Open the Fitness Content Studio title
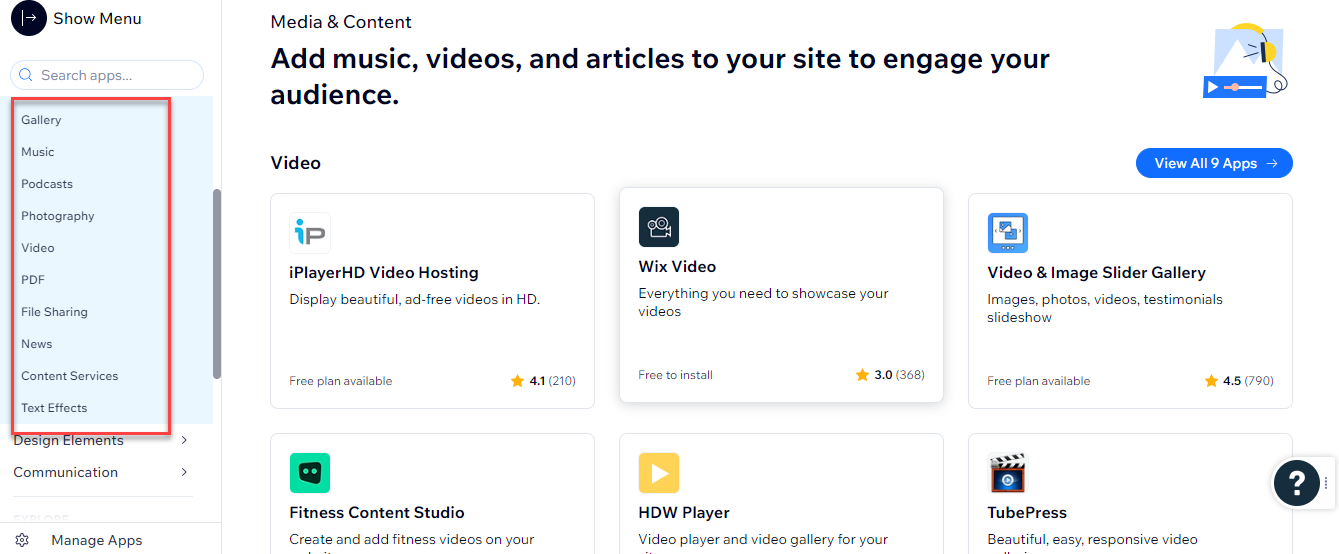This screenshot has height=554, width=1339. (377, 513)
